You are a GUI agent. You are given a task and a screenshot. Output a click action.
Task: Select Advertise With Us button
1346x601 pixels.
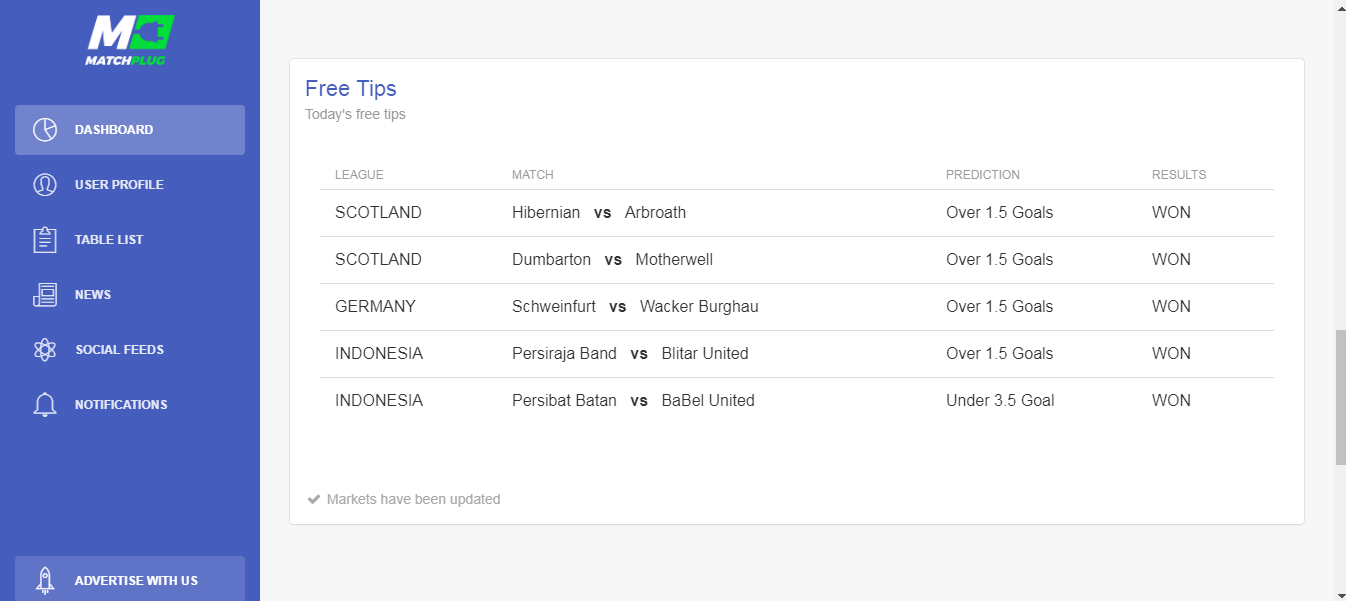click(x=130, y=579)
